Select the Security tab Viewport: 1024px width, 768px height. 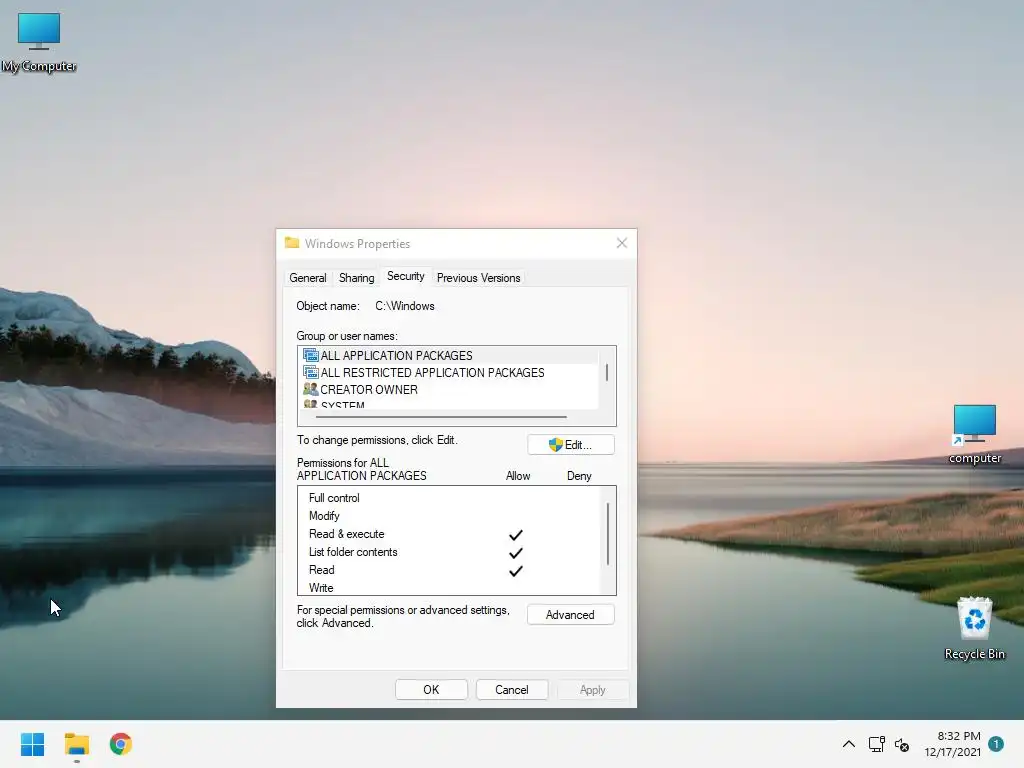point(406,276)
